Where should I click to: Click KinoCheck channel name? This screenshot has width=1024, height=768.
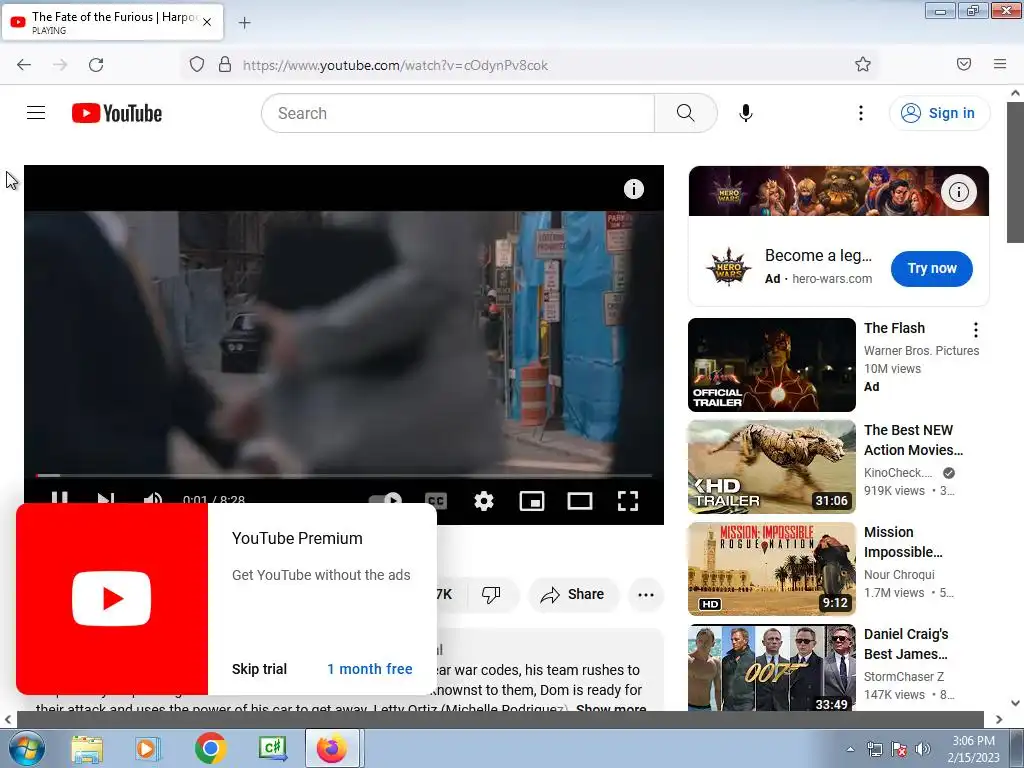[898, 472]
